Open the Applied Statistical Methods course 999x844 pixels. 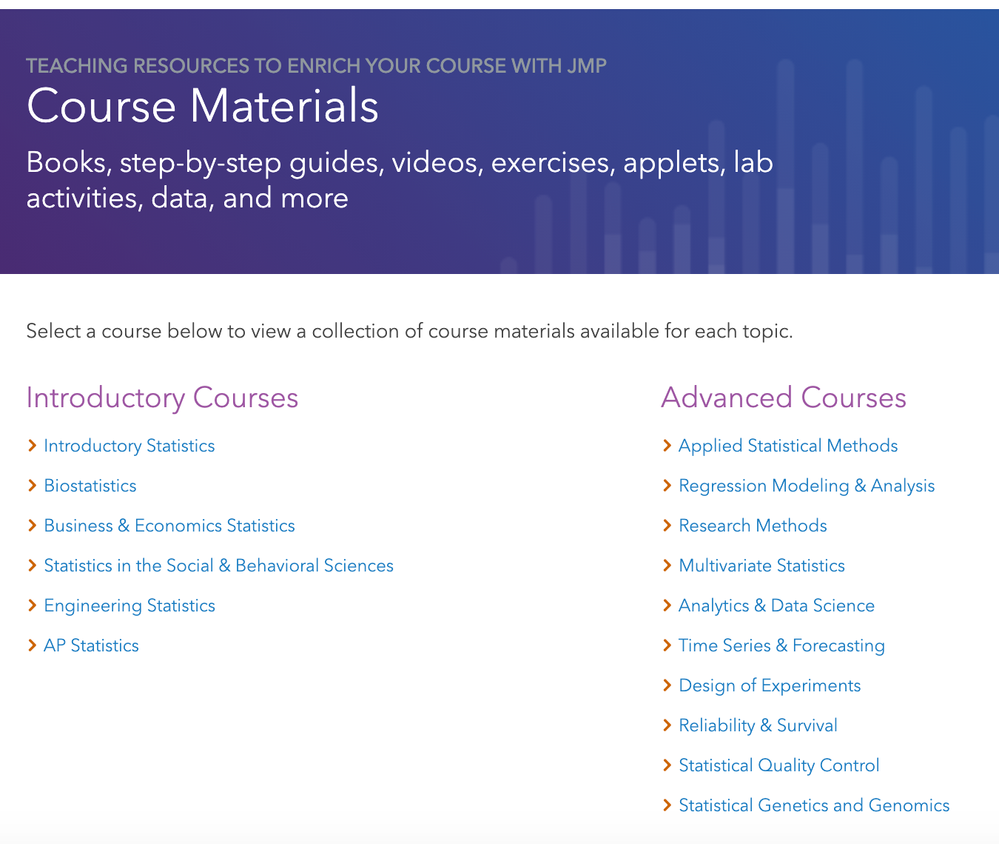click(788, 446)
